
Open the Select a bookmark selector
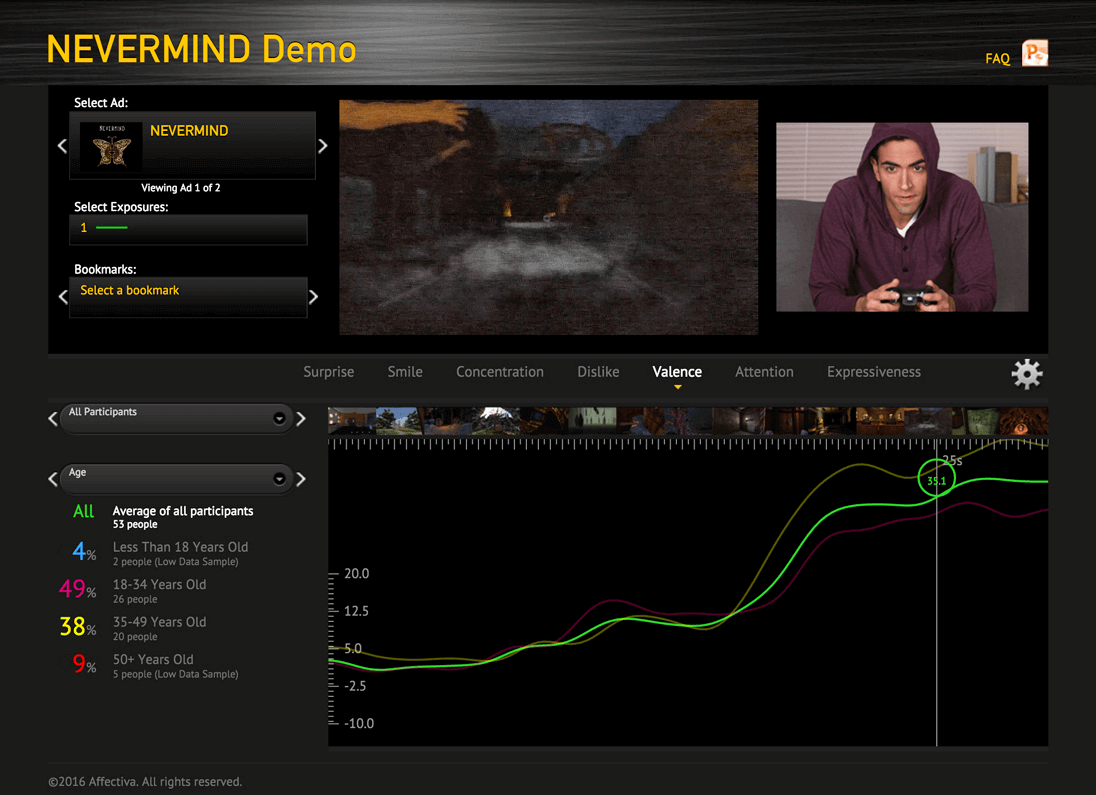(x=188, y=297)
